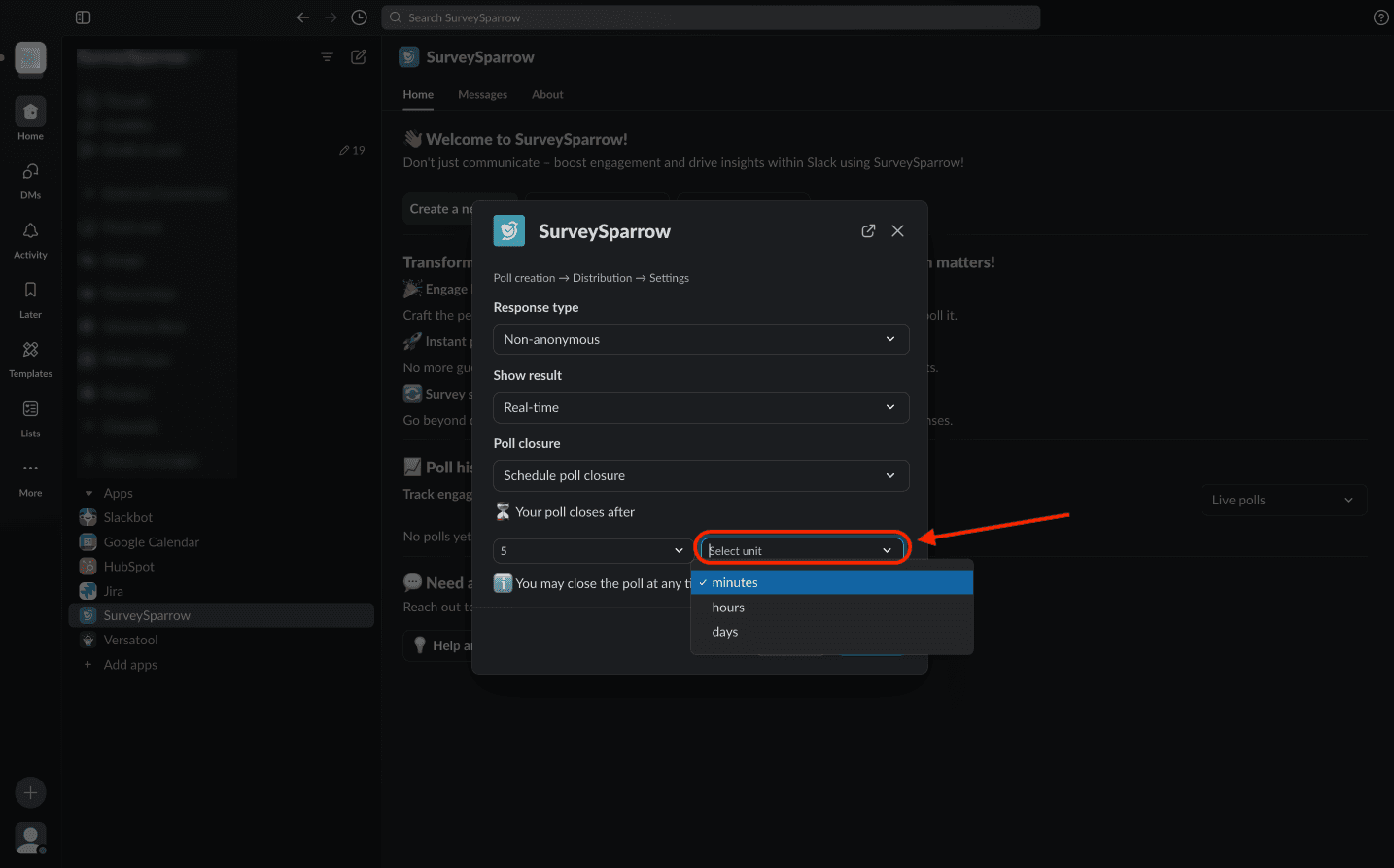
Task: Toggle the sidebar panel icon
Action: click(83, 17)
